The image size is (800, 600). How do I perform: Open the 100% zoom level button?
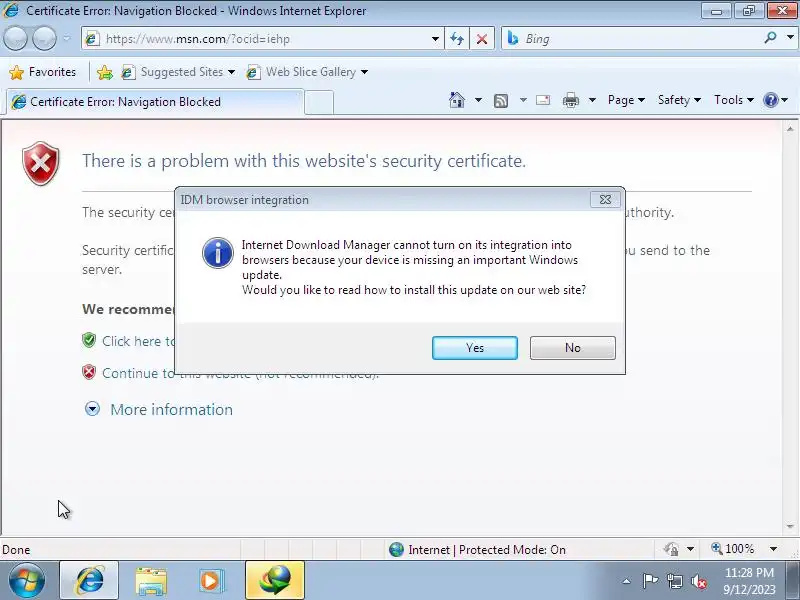point(733,549)
